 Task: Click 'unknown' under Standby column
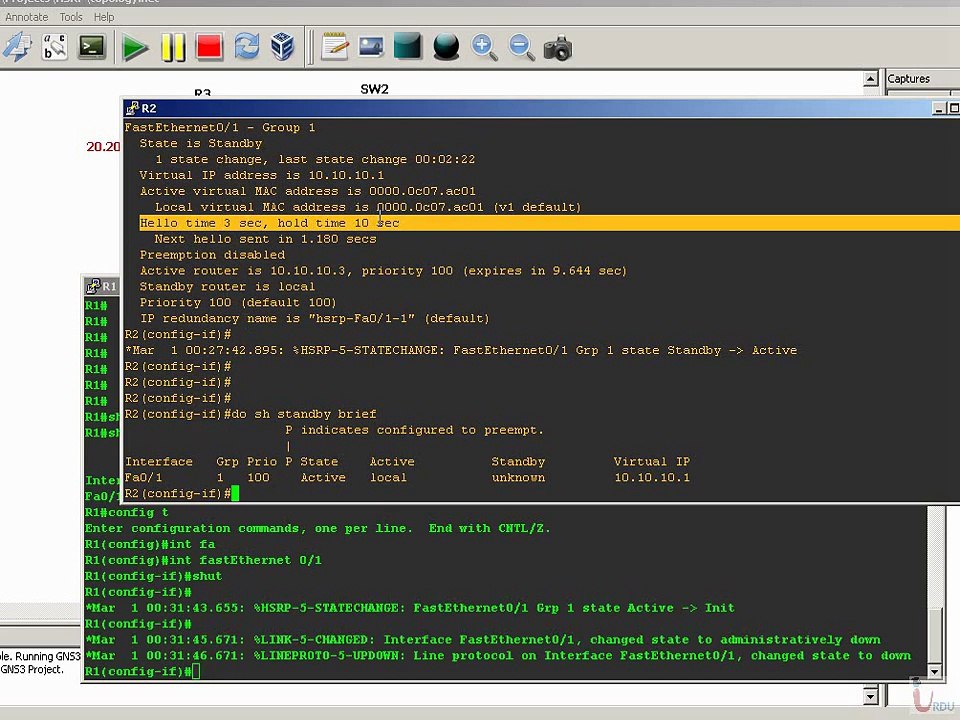tap(518, 478)
